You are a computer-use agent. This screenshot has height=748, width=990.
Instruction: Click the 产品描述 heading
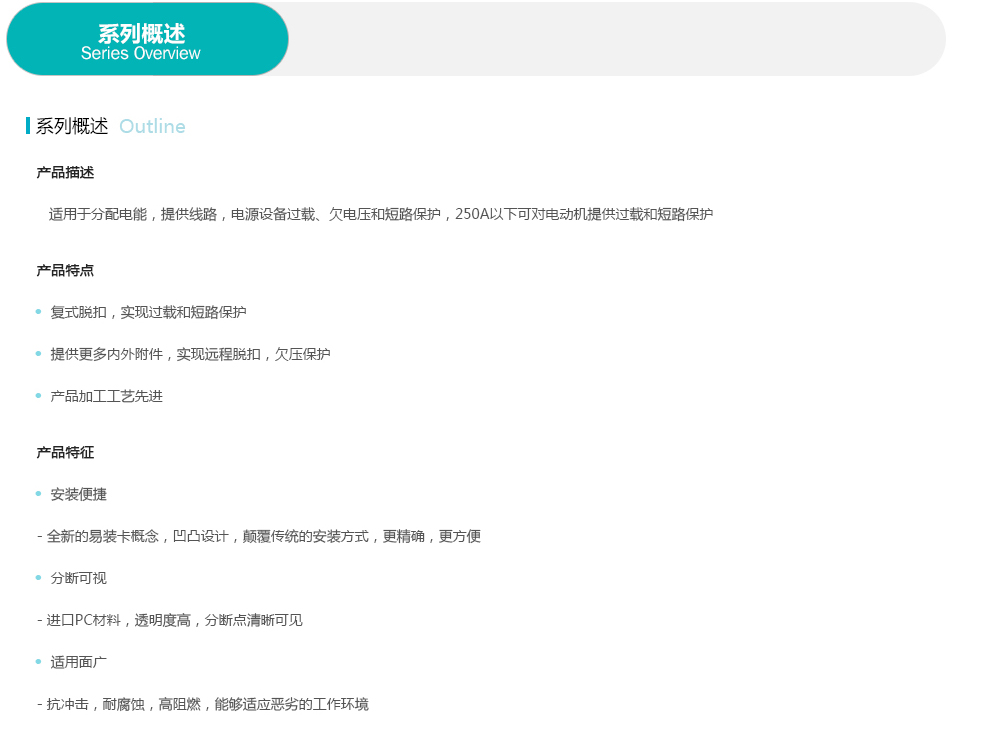pyautogui.click(x=65, y=172)
